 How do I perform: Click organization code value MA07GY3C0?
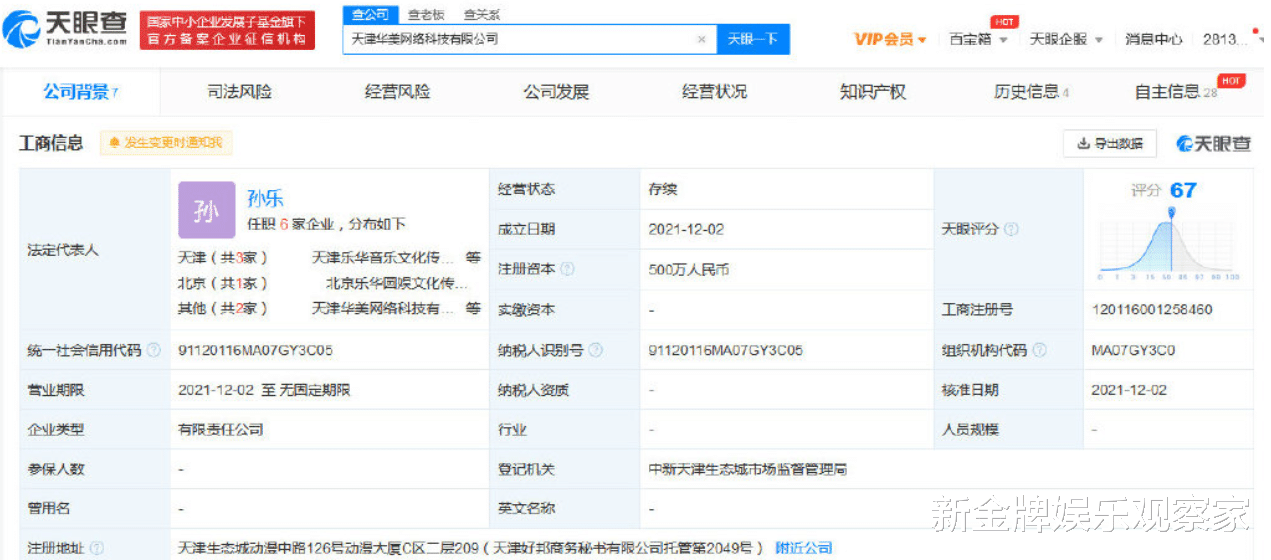pyautogui.click(x=1133, y=350)
